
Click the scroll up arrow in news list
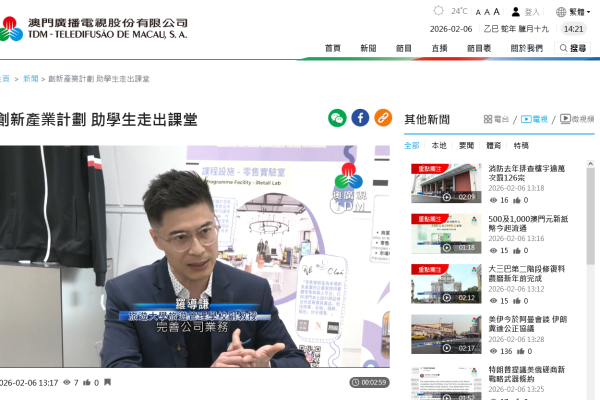(x=590, y=164)
